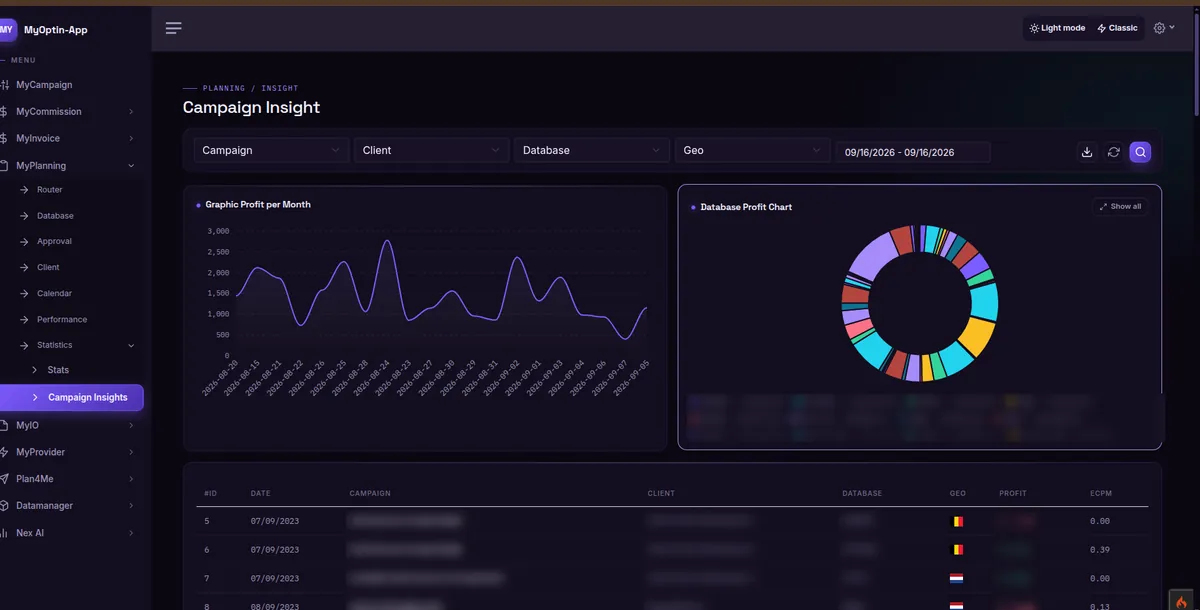This screenshot has height=610, width=1200.
Task: Open the Client filter dropdown
Action: tap(431, 150)
